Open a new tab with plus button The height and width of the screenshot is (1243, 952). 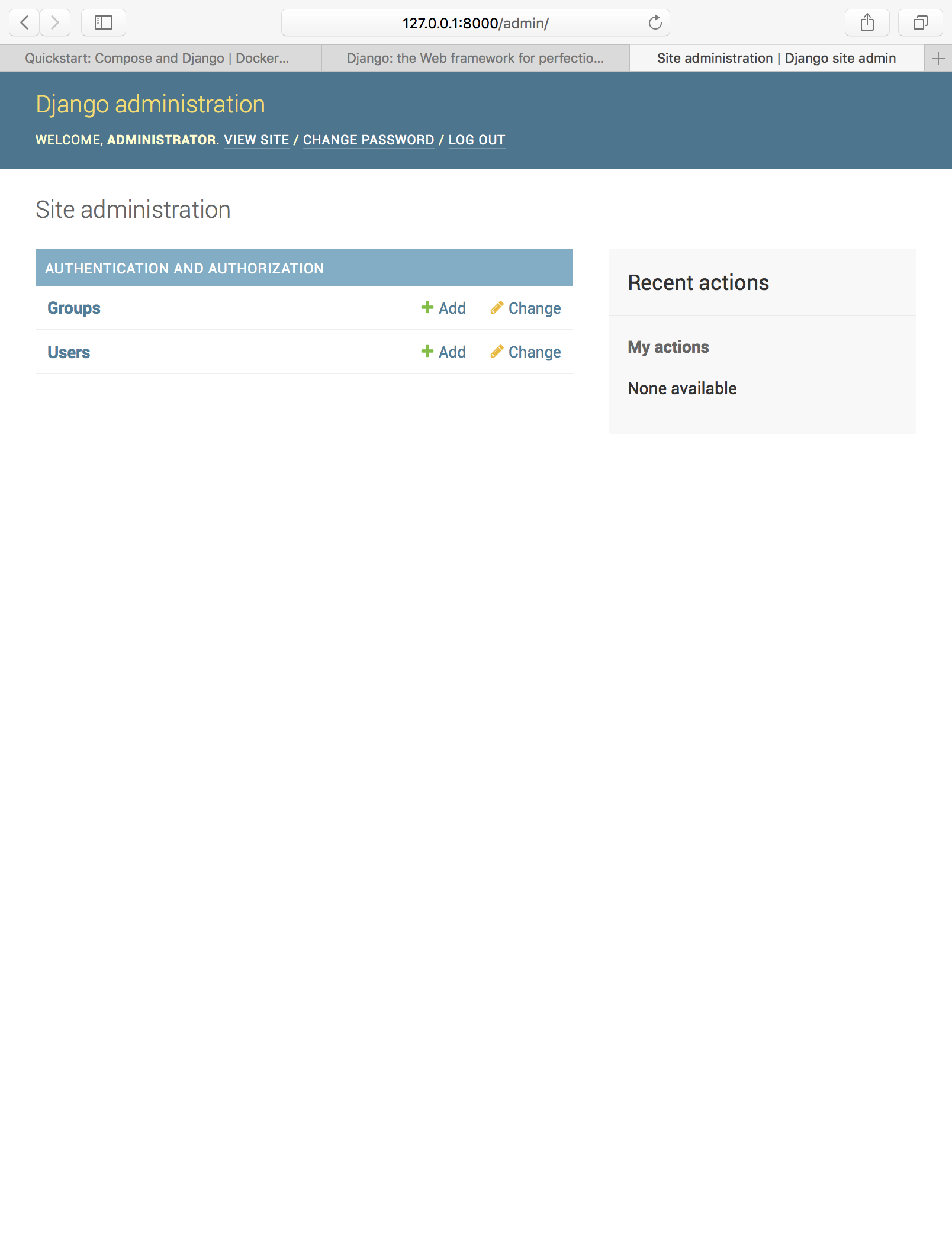point(938,59)
